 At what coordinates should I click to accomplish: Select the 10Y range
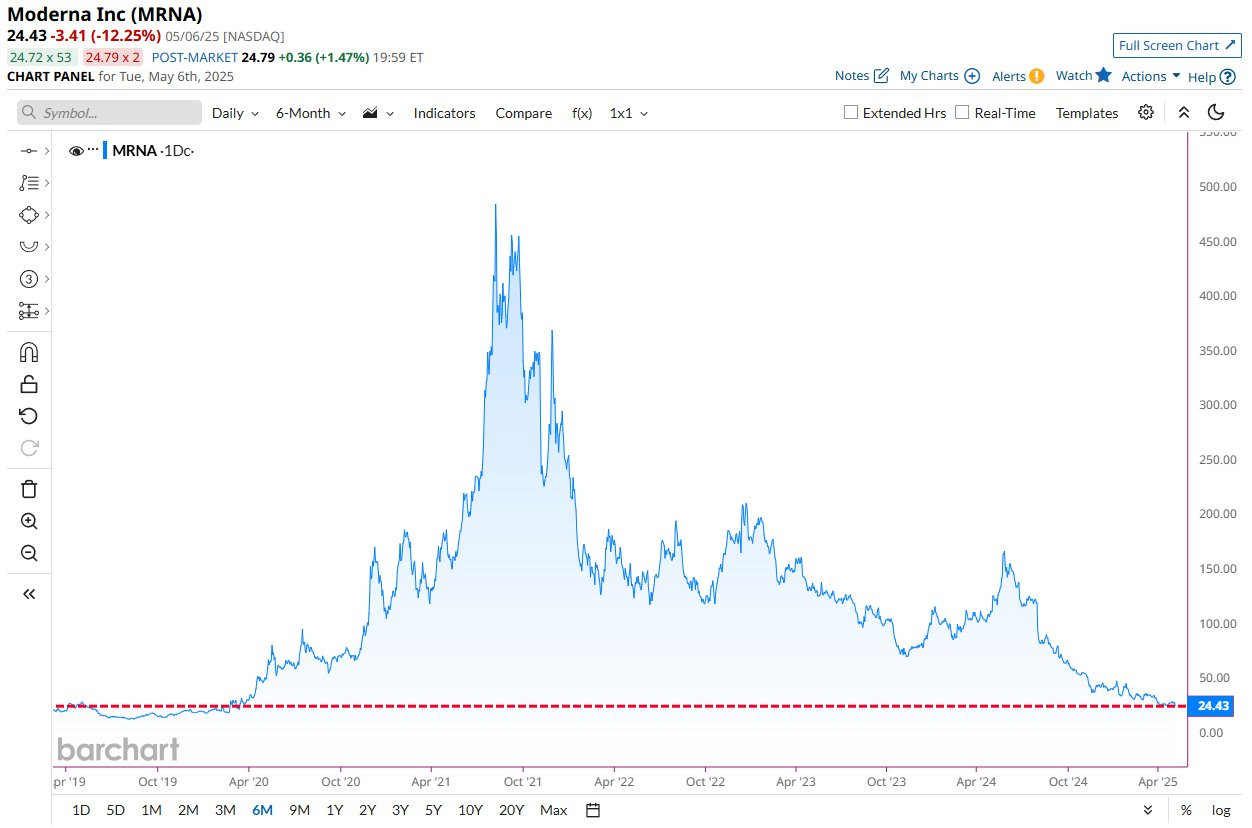point(470,810)
